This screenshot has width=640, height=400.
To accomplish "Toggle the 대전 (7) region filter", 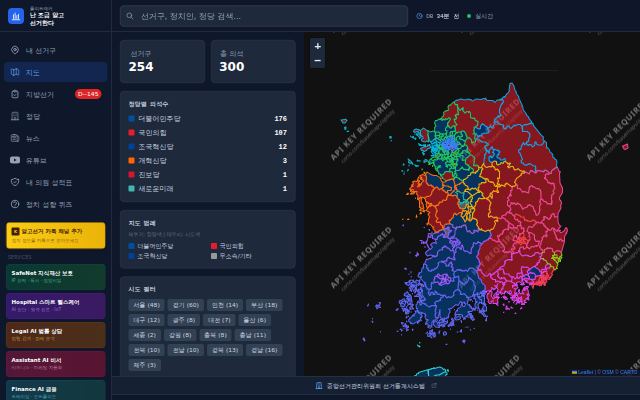I will [220, 320].
